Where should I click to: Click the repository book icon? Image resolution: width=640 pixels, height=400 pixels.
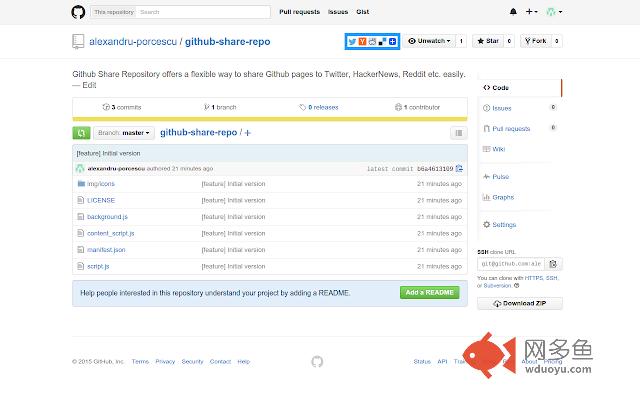(x=78, y=42)
